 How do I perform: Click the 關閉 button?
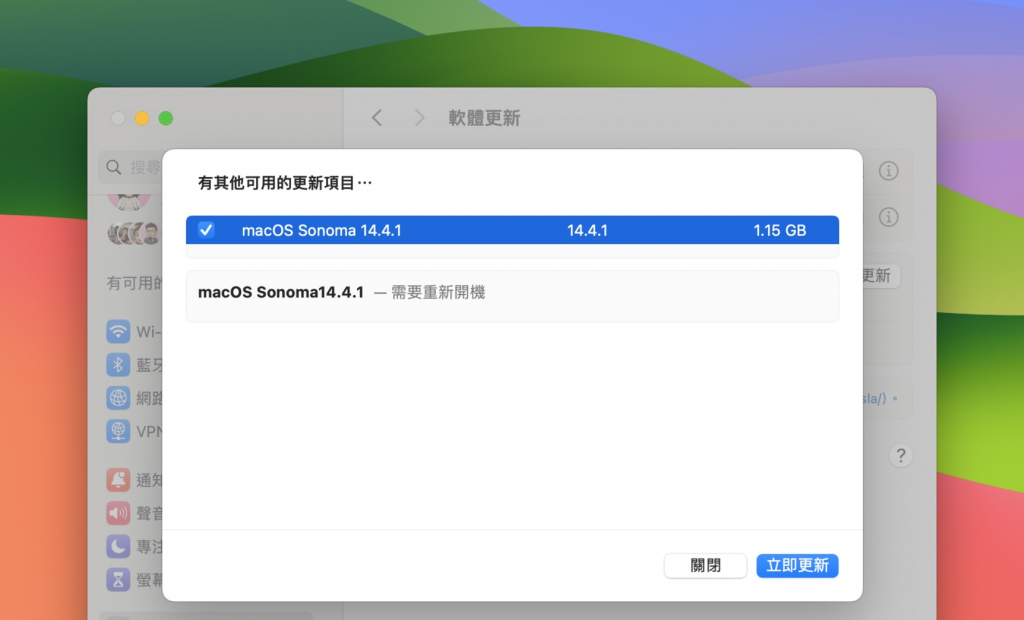(x=705, y=565)
